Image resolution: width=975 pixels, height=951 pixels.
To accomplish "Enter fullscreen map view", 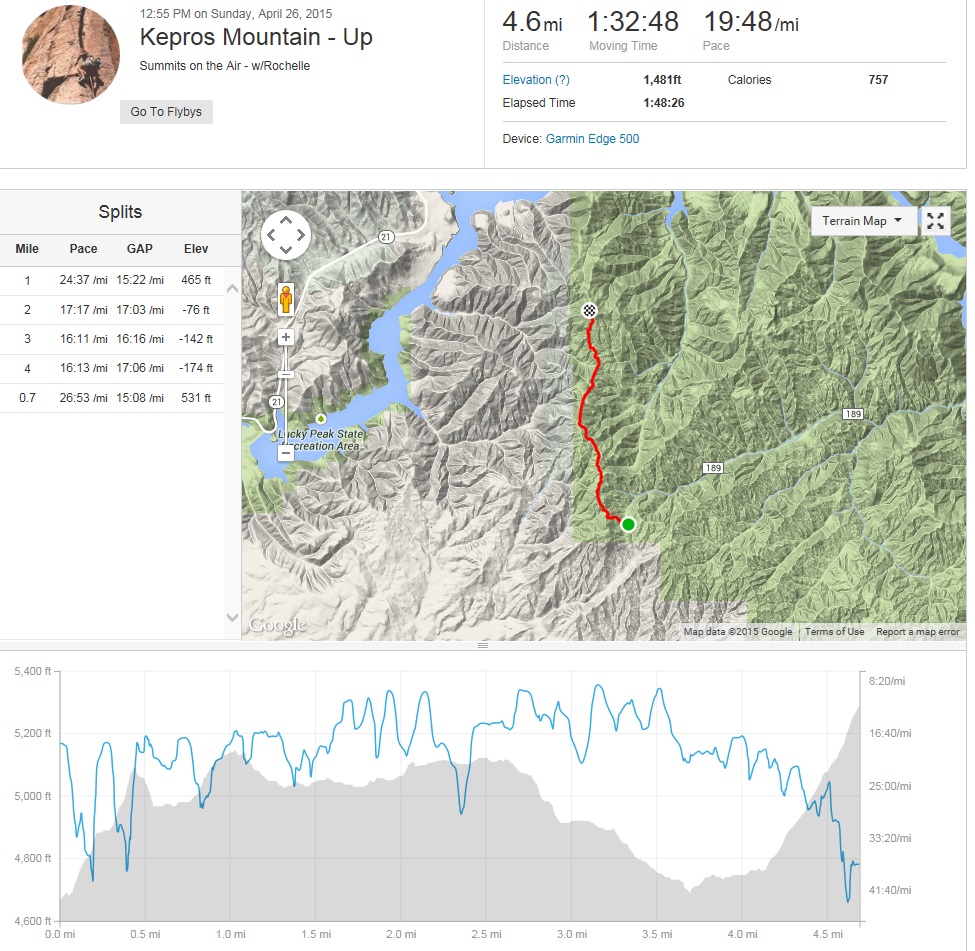I will (x=935, y=221).
